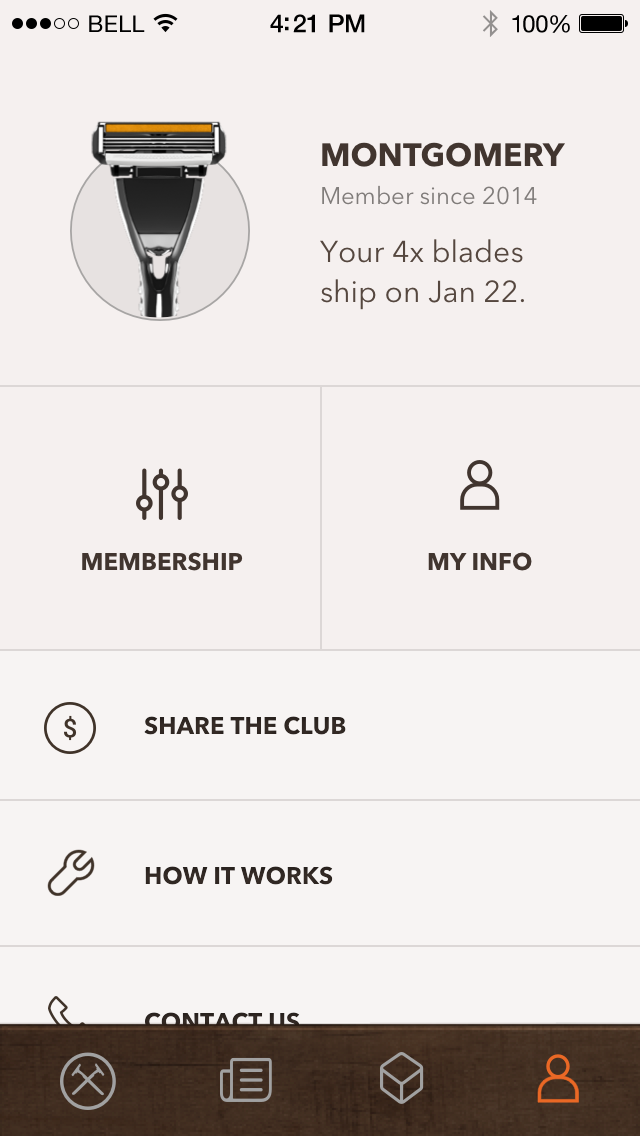Open the MEMBERSHIP label
Viewport: 640px width, 1136px height.
(162, 561)
